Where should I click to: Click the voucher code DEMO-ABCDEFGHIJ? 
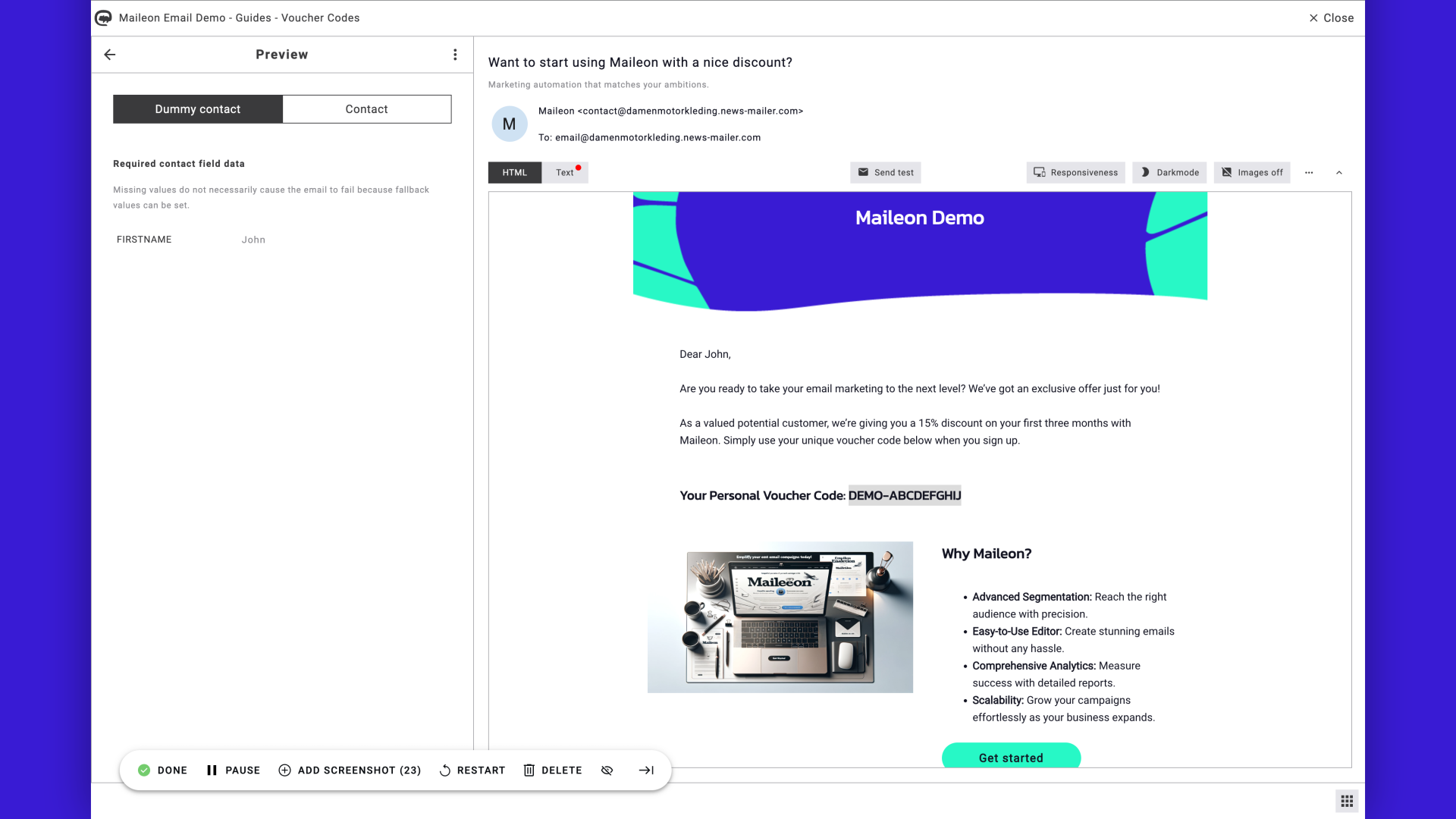point(905,496)
